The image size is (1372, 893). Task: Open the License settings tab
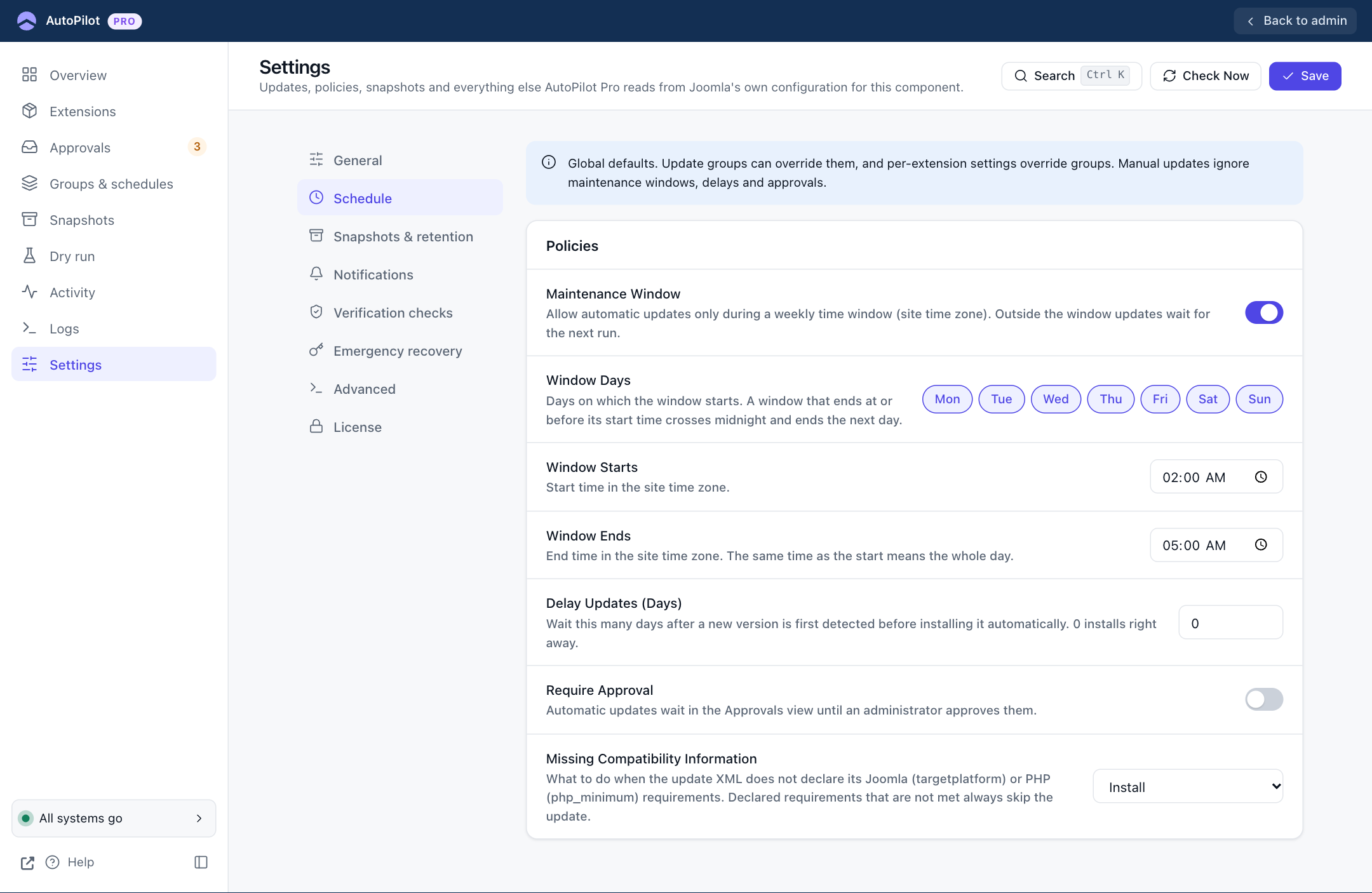click(x=400, y=427)
